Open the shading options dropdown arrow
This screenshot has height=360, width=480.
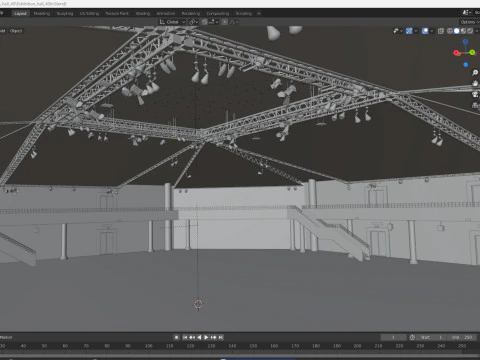477,31
